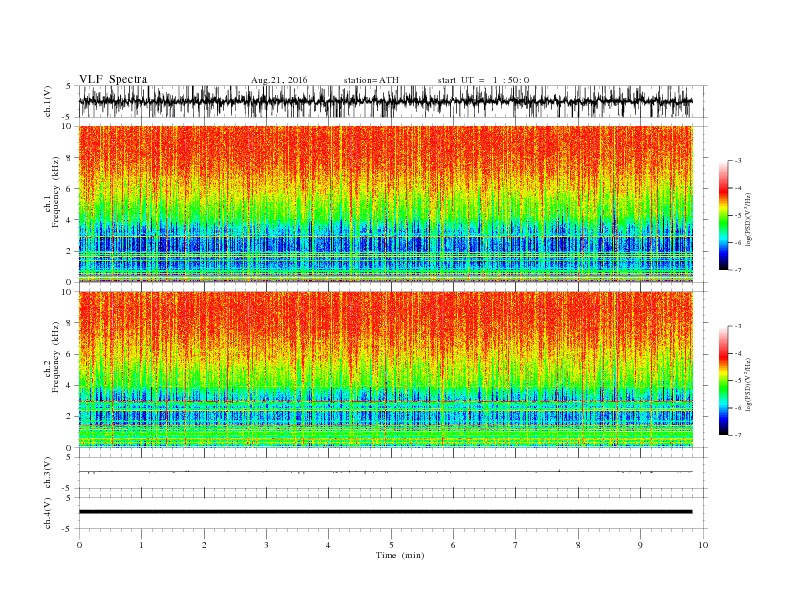
Task: Click the ch.1 "Frequency (kHz)" axis label
Action: point(56,192)
